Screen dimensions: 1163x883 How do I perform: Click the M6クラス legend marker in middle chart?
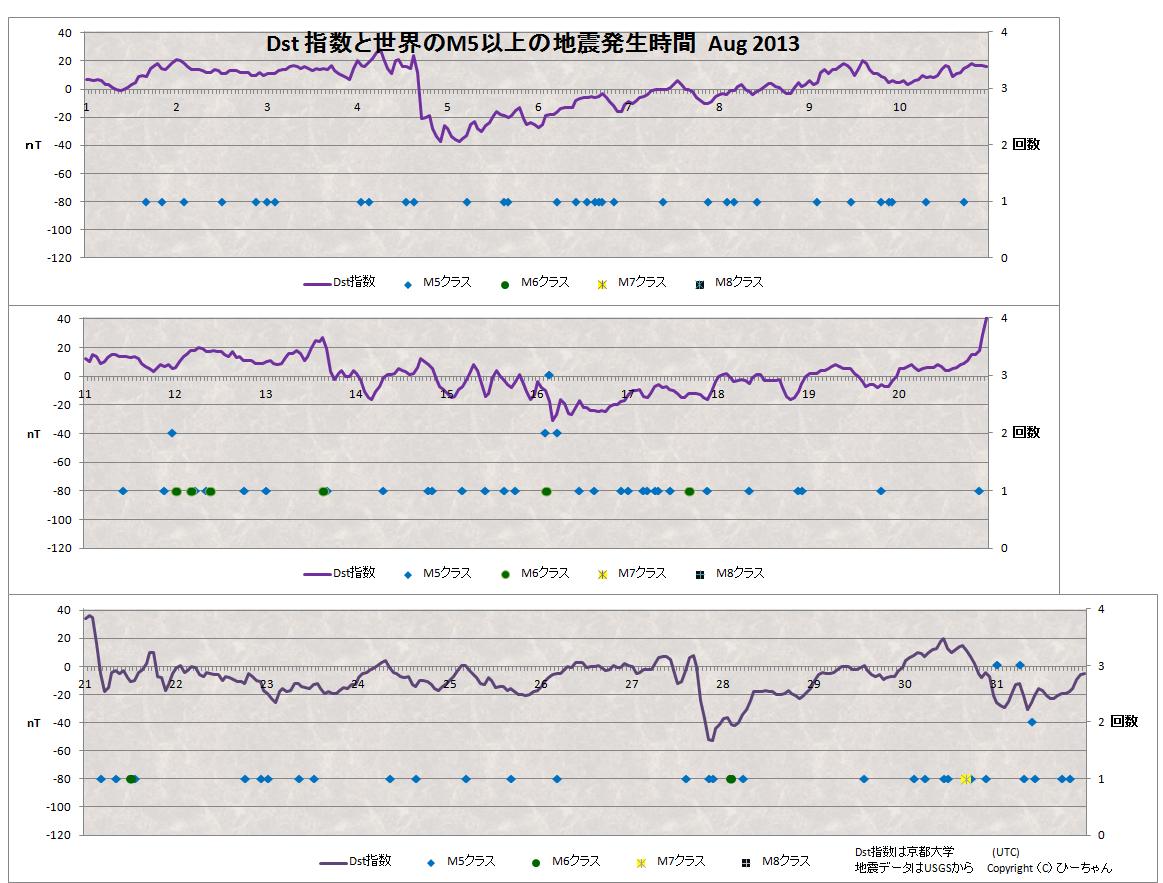click(x=506, y=574)
